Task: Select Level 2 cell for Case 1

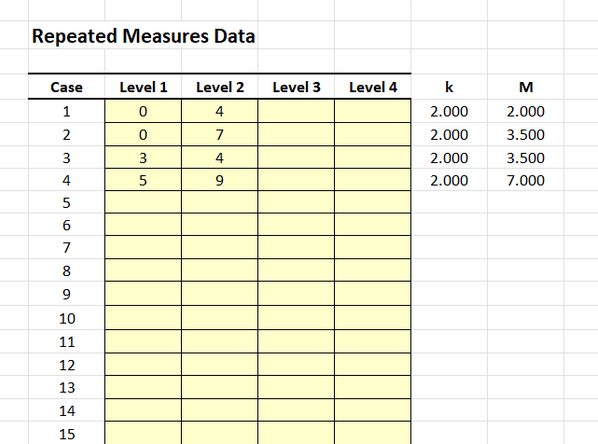Action: pos(220,111)
